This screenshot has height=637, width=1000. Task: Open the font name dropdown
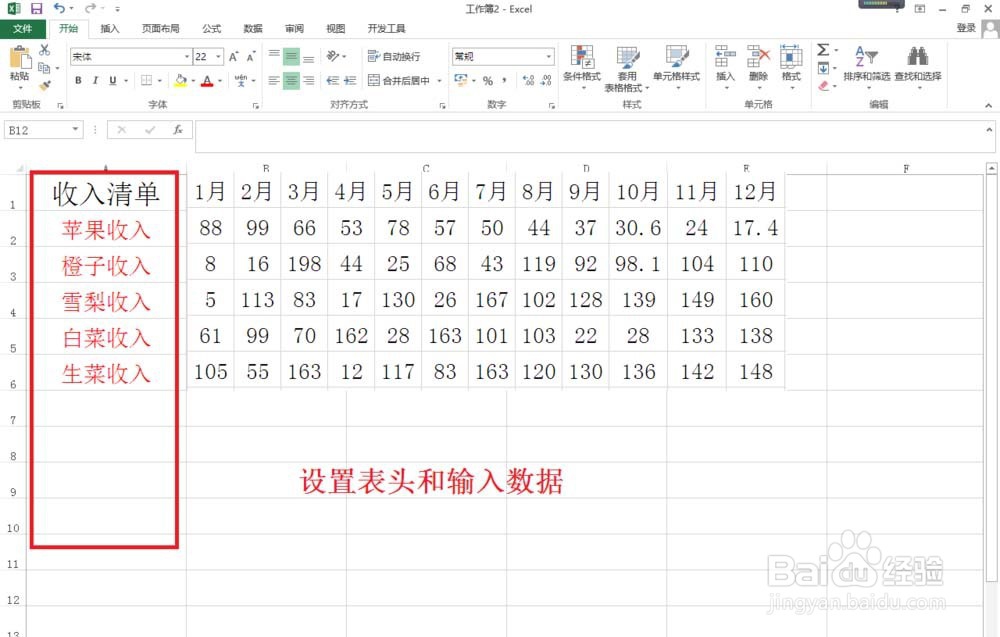coord(186,57)
